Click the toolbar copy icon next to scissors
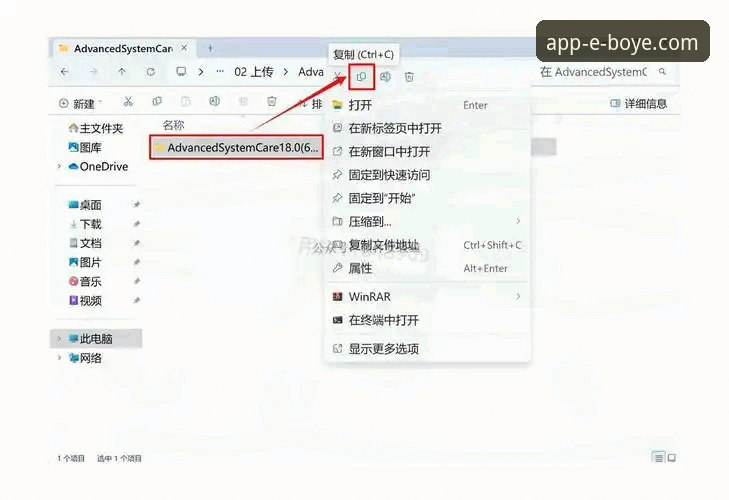 tap(157, 101)
